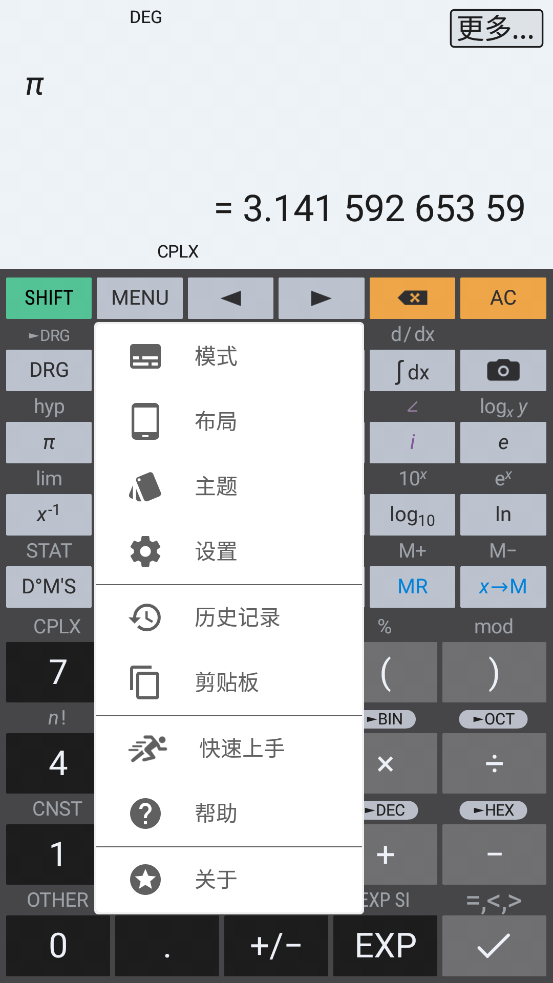Move cursor left with the left arrow key
The image size is (553, 983).
[x=231, y=298]
